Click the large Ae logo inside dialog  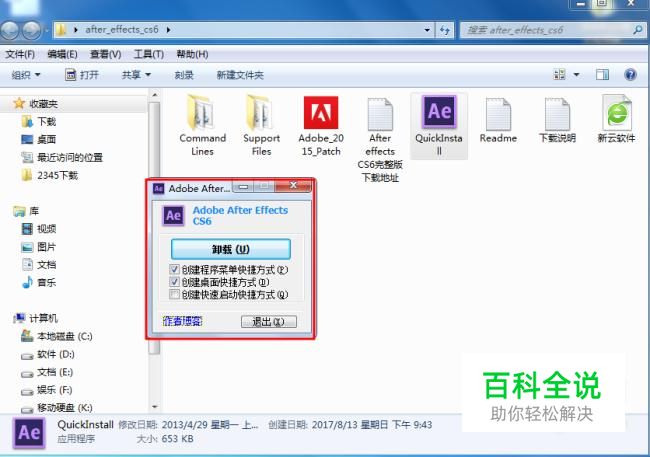pos(173,216)
